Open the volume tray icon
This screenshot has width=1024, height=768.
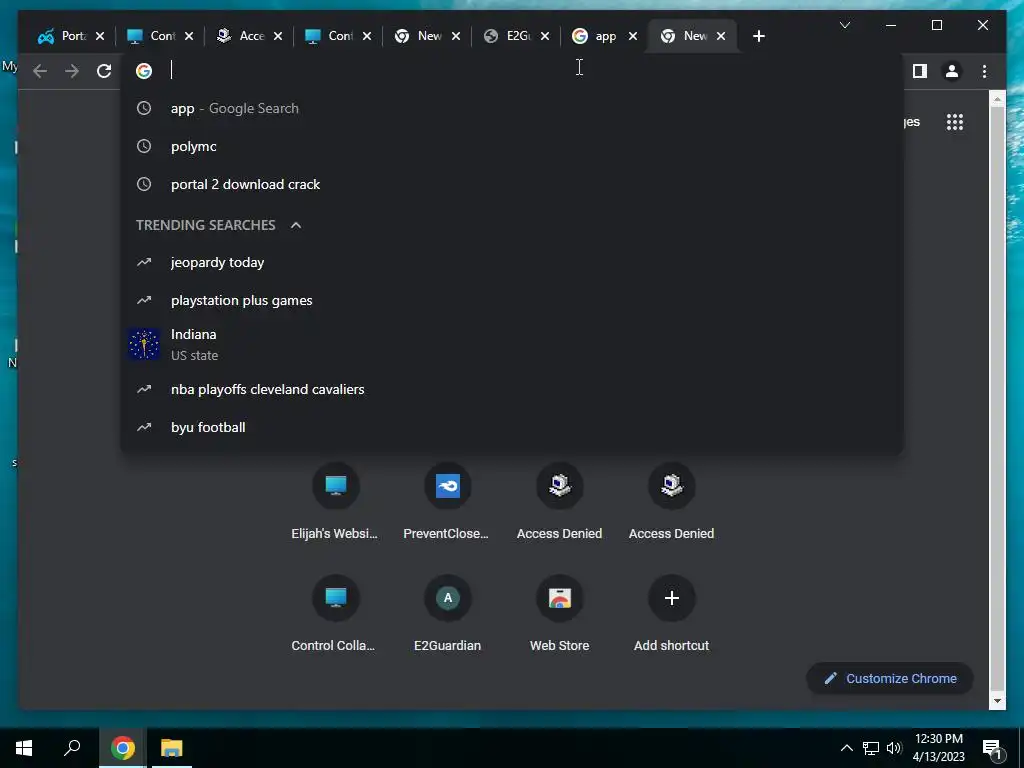pyautogui.click(x=894, y=748)
